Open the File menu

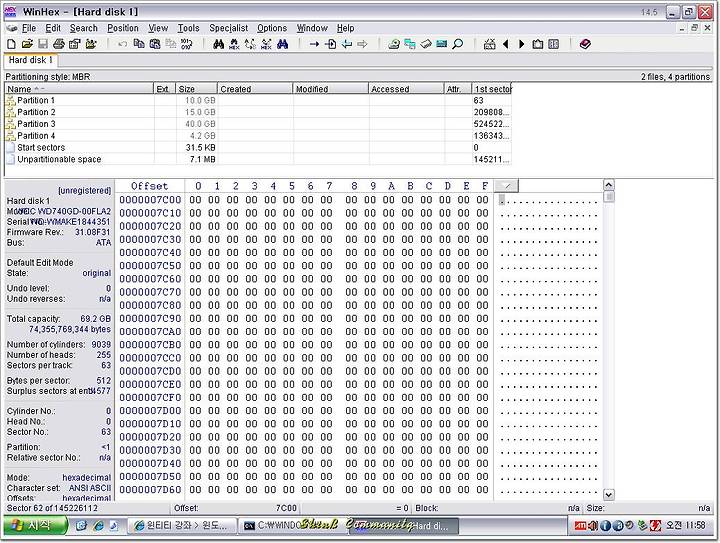coord(29,28)
